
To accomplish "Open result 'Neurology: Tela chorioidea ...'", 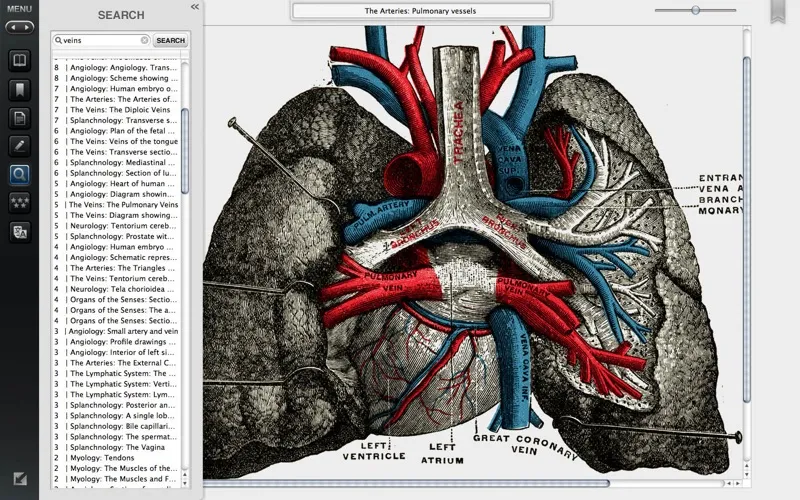I will tap(116, 289).
